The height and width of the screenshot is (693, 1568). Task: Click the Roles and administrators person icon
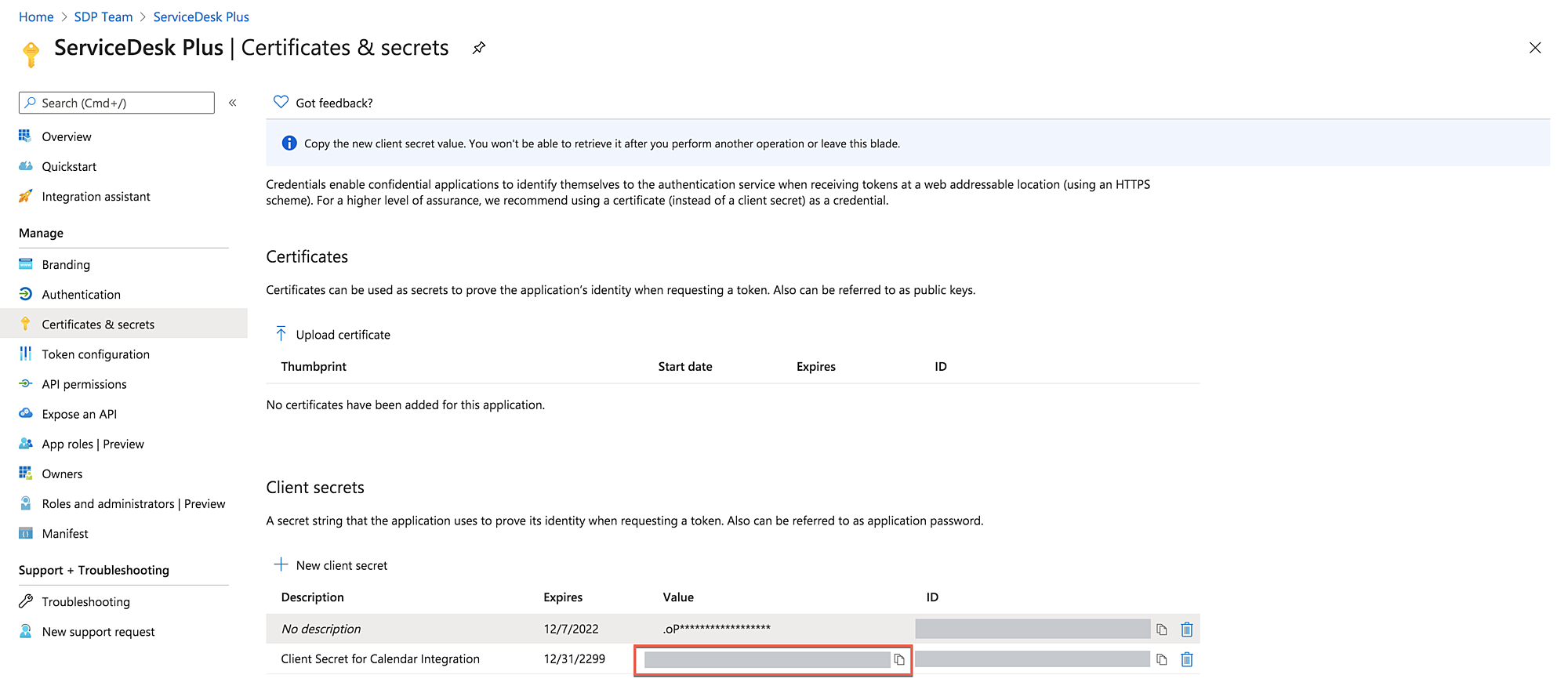pyautogui.click(x=25, y=502)
